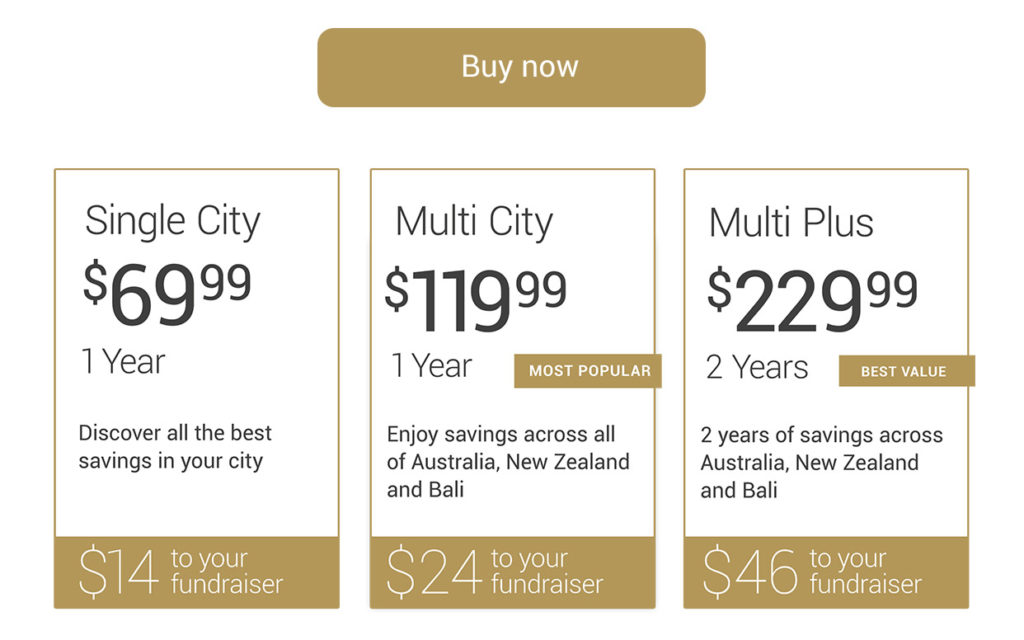This screenshot has height=640, width=1024.
Task: Click the 2 Years duration label
Action: coord(757,367)
